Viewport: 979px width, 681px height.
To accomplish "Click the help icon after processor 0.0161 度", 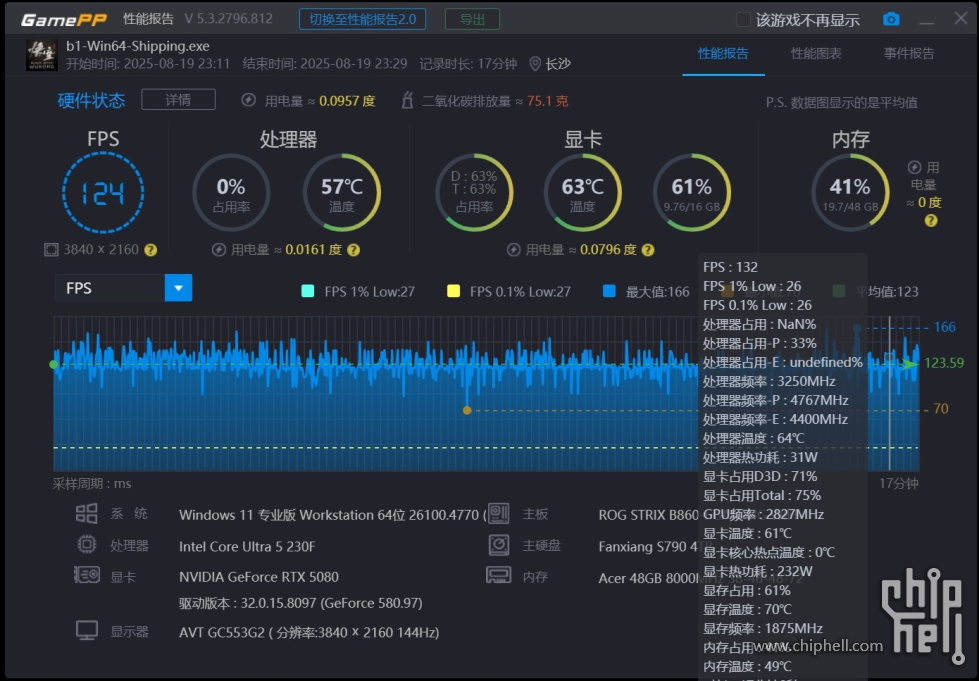I will pos(353,250).
